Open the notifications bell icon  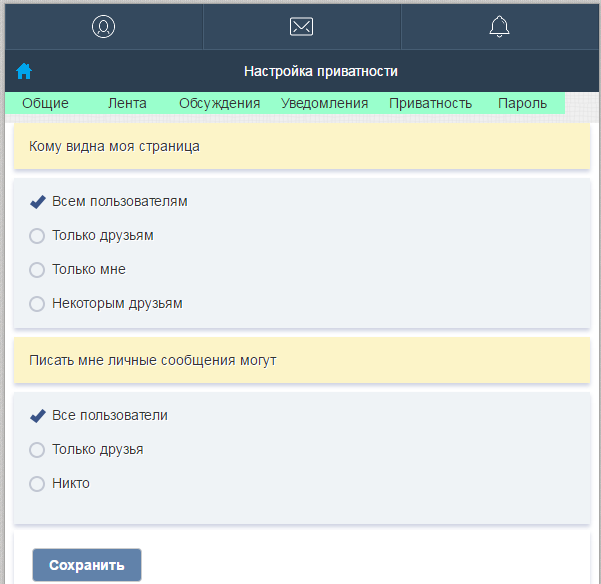[499, 26]
